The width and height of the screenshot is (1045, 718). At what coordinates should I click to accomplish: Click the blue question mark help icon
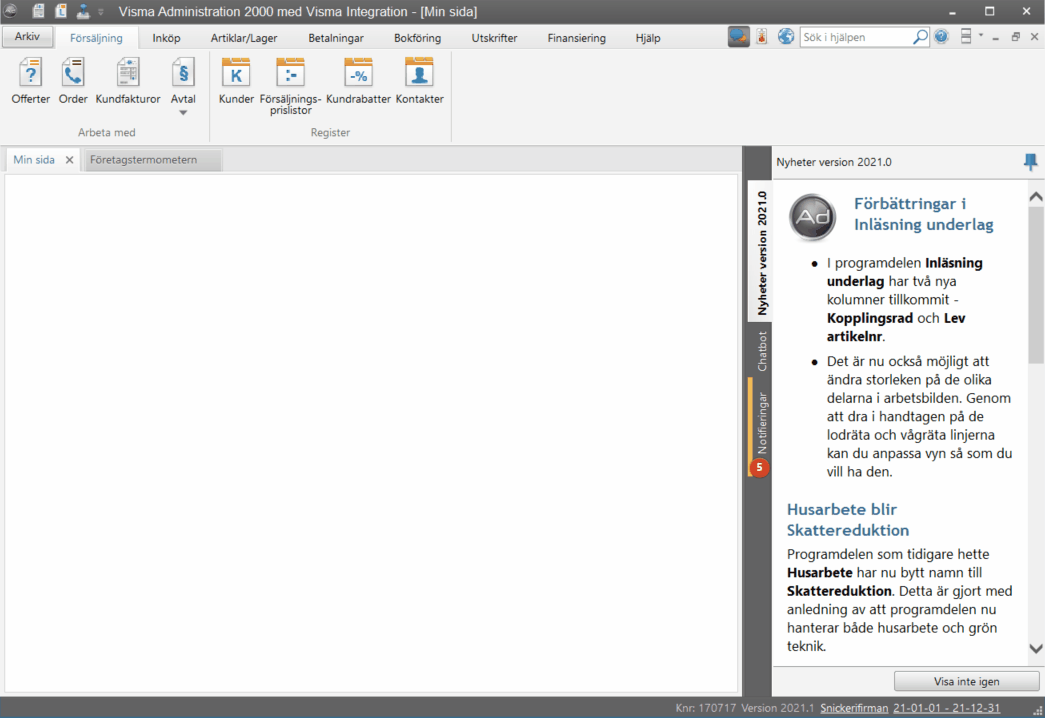click(941, 37)
